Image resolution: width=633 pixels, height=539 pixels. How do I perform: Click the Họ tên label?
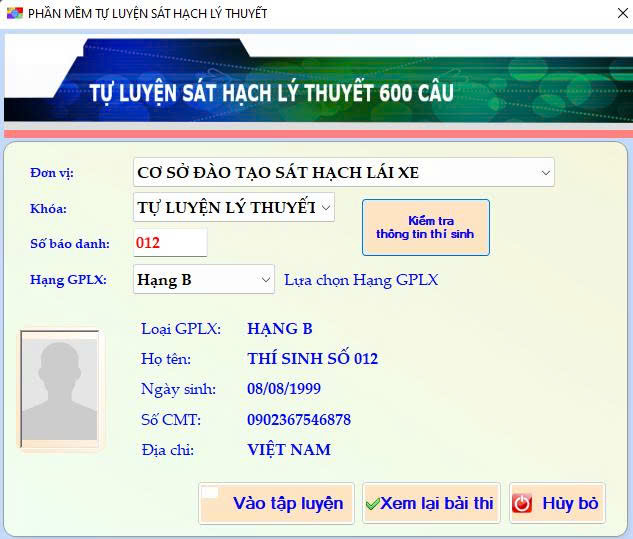166,359
